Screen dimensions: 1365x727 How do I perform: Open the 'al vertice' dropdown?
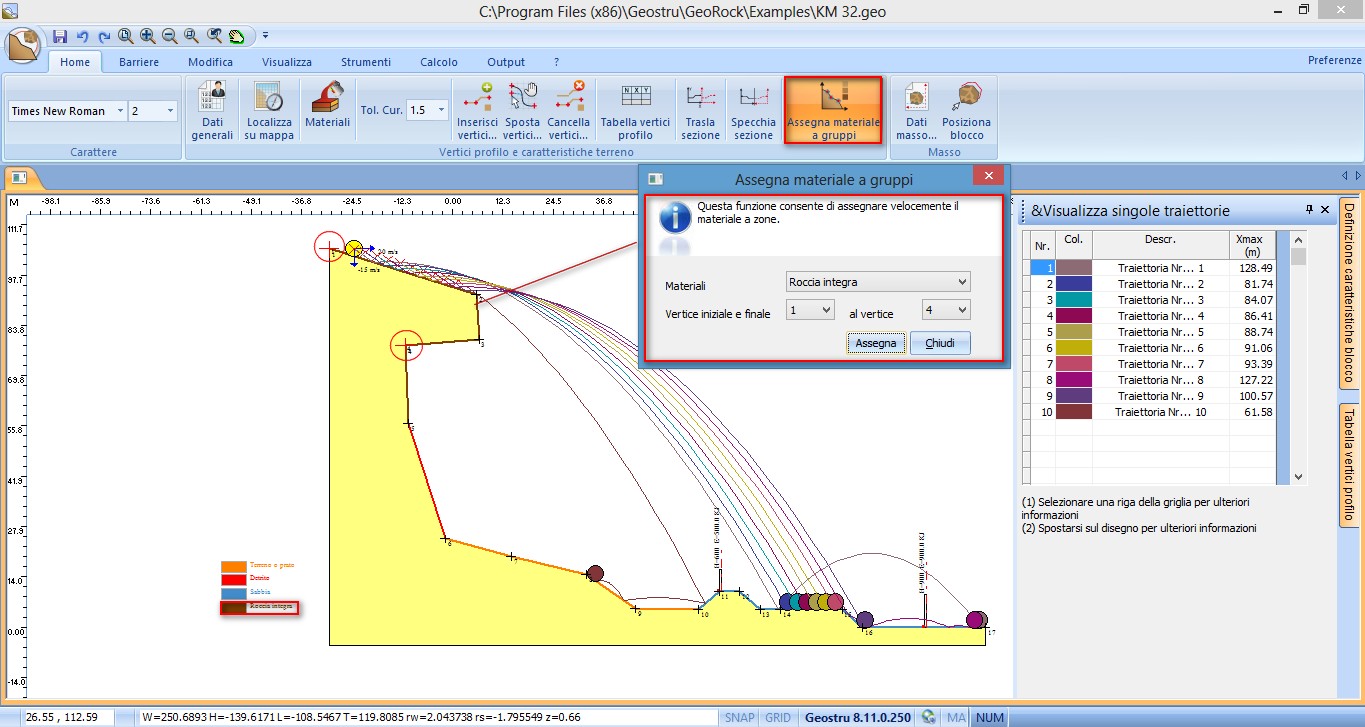coord(945,311)
